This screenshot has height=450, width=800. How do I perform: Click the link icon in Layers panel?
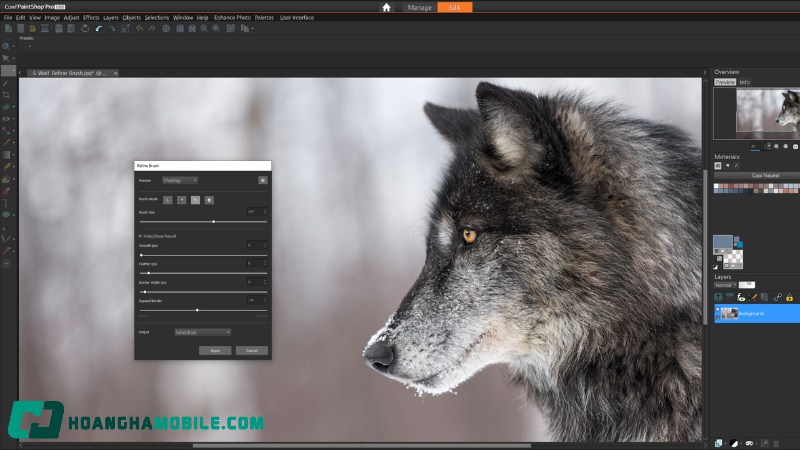coord(776,297)
